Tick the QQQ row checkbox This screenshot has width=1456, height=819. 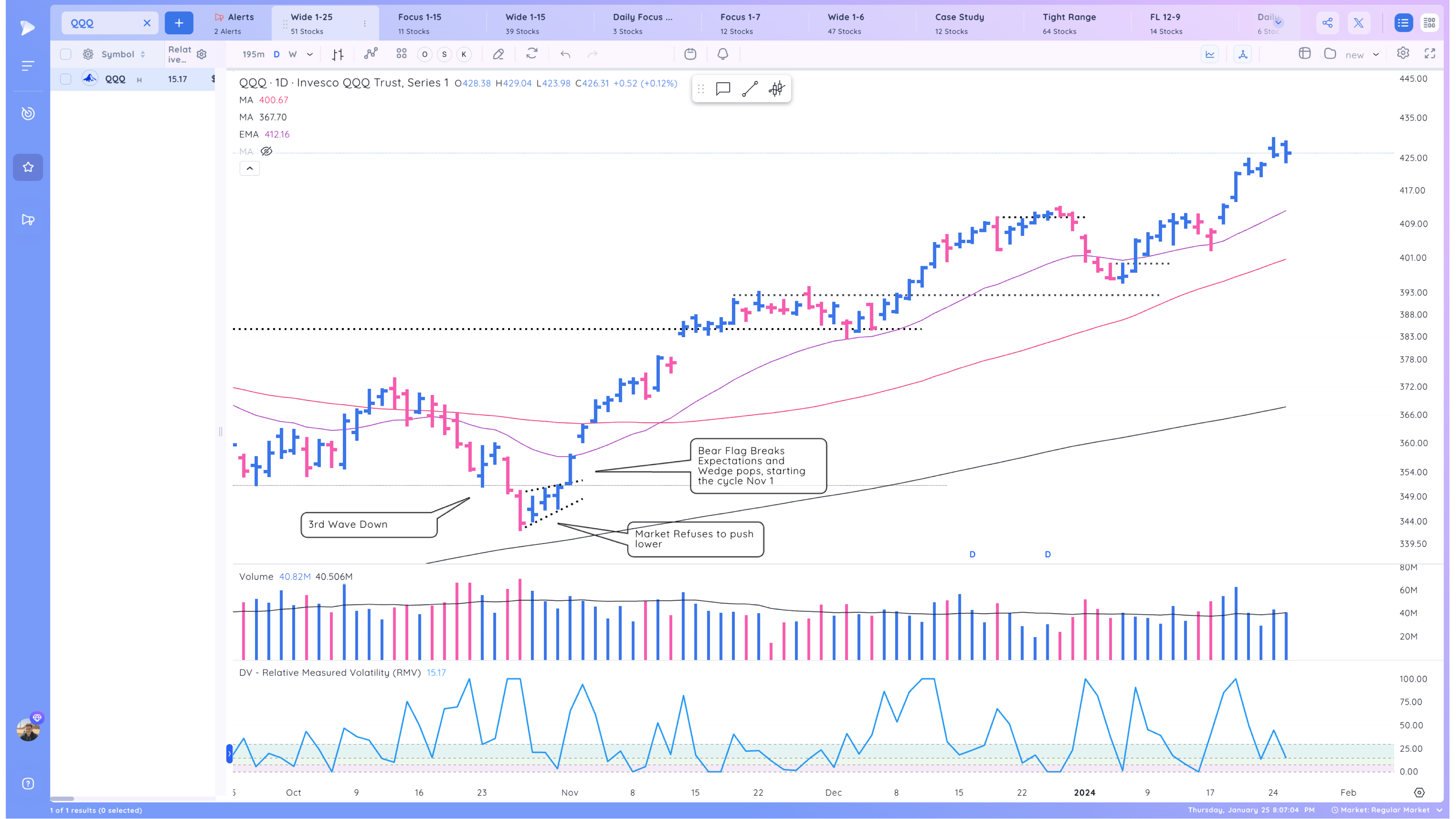coord(65,79)
